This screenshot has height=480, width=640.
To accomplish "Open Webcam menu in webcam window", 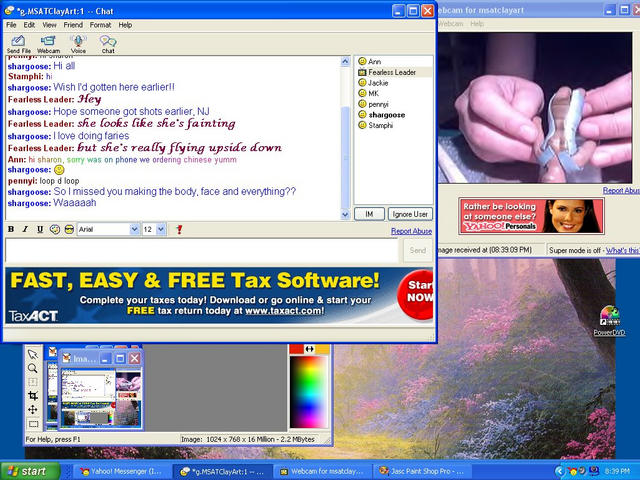I will pos(450,24).
